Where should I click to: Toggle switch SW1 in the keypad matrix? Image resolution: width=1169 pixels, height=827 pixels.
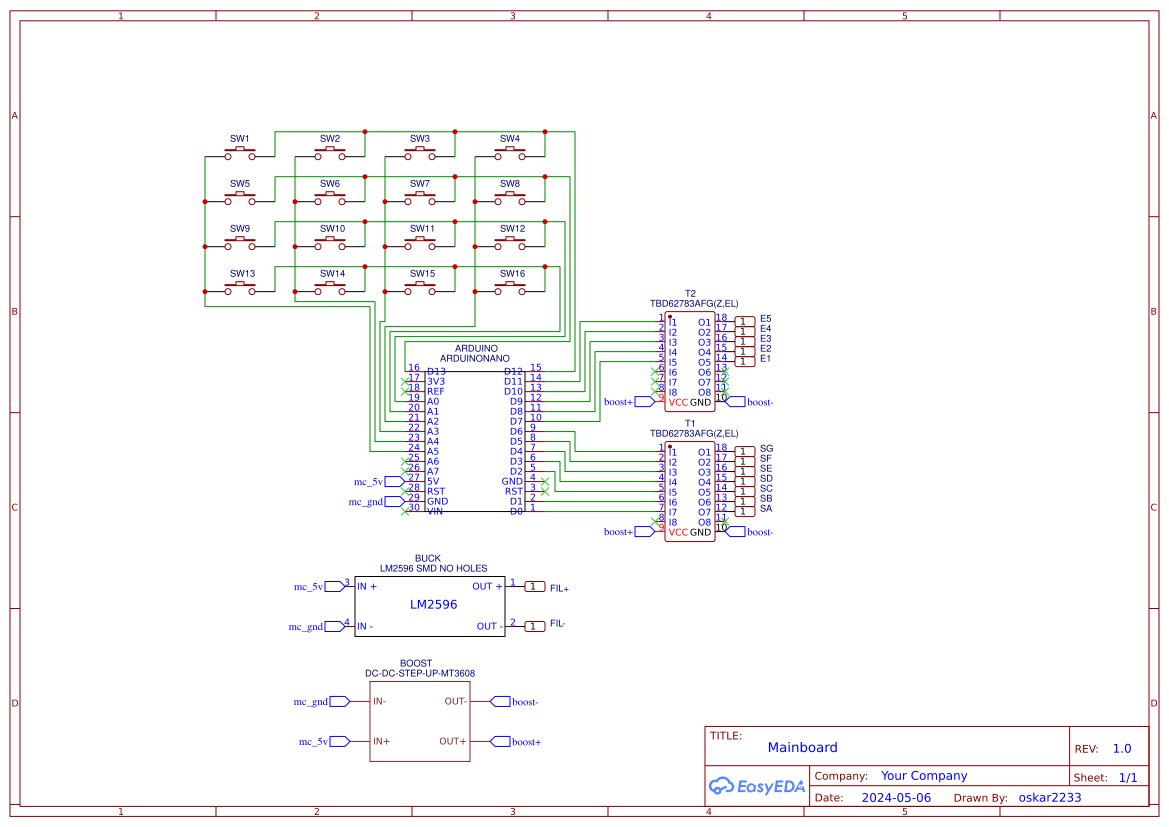coord(240,153)
